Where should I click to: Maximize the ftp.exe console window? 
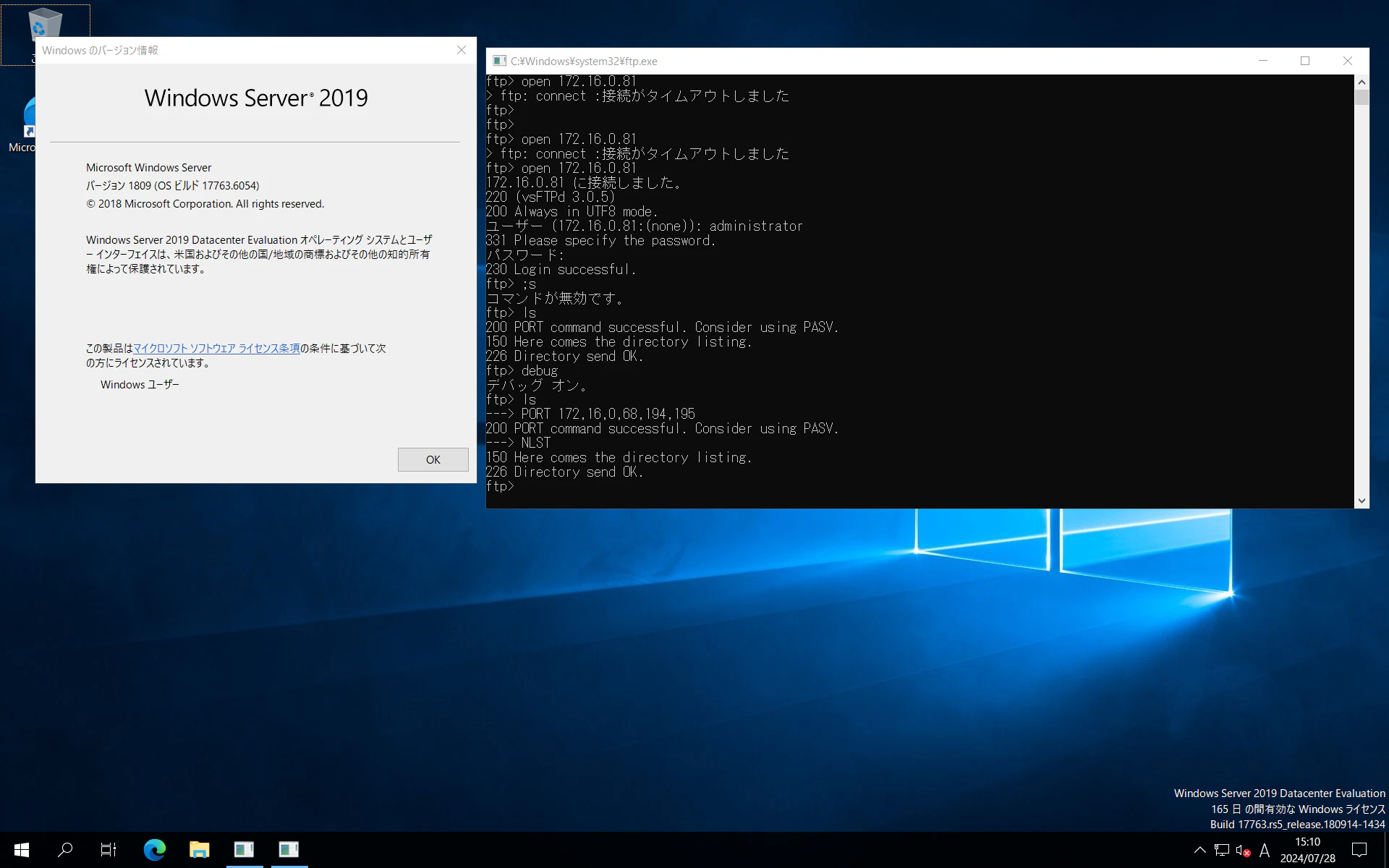click(1305, 61)
